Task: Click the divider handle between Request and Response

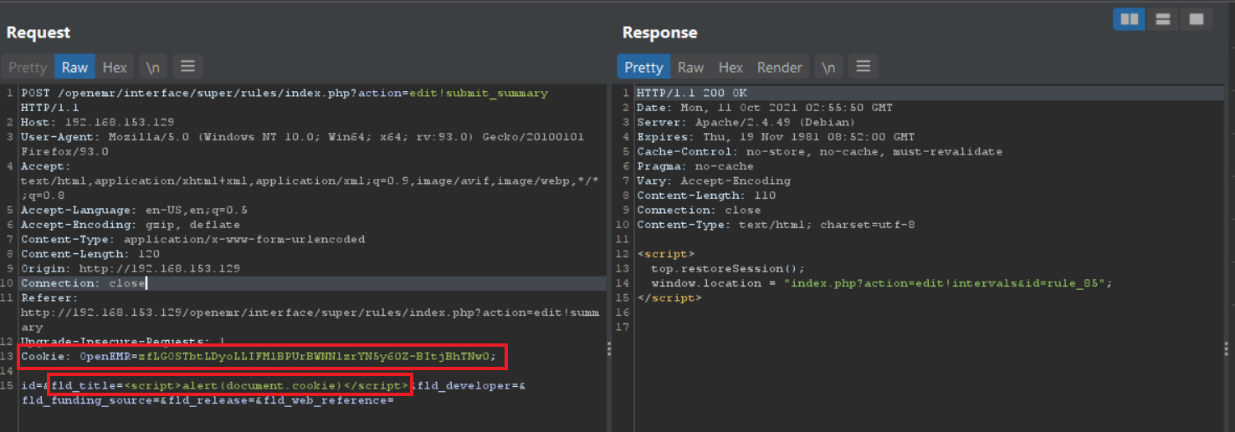Action: [x=610, y=349]
